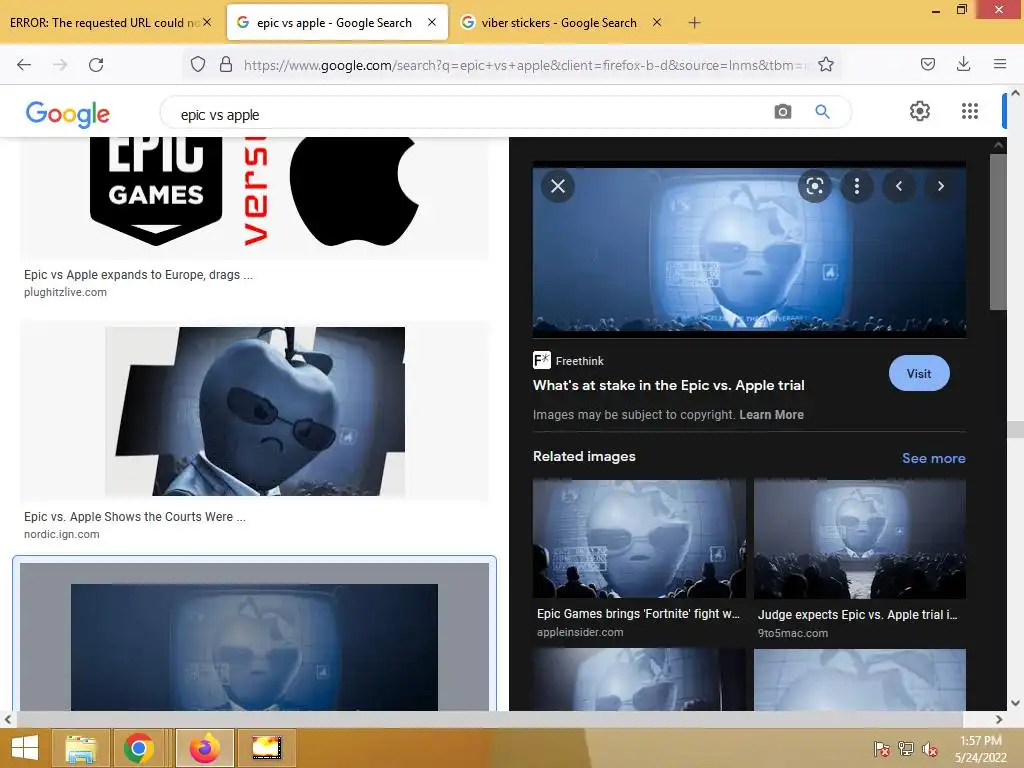Click the highlighted selected result thumbnail

coord(255,637)
